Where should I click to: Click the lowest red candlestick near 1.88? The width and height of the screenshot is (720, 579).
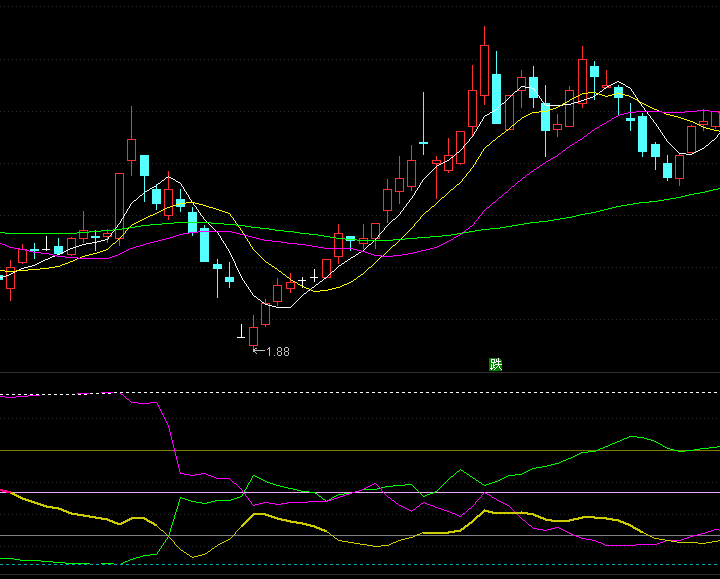tap(253, 334)
